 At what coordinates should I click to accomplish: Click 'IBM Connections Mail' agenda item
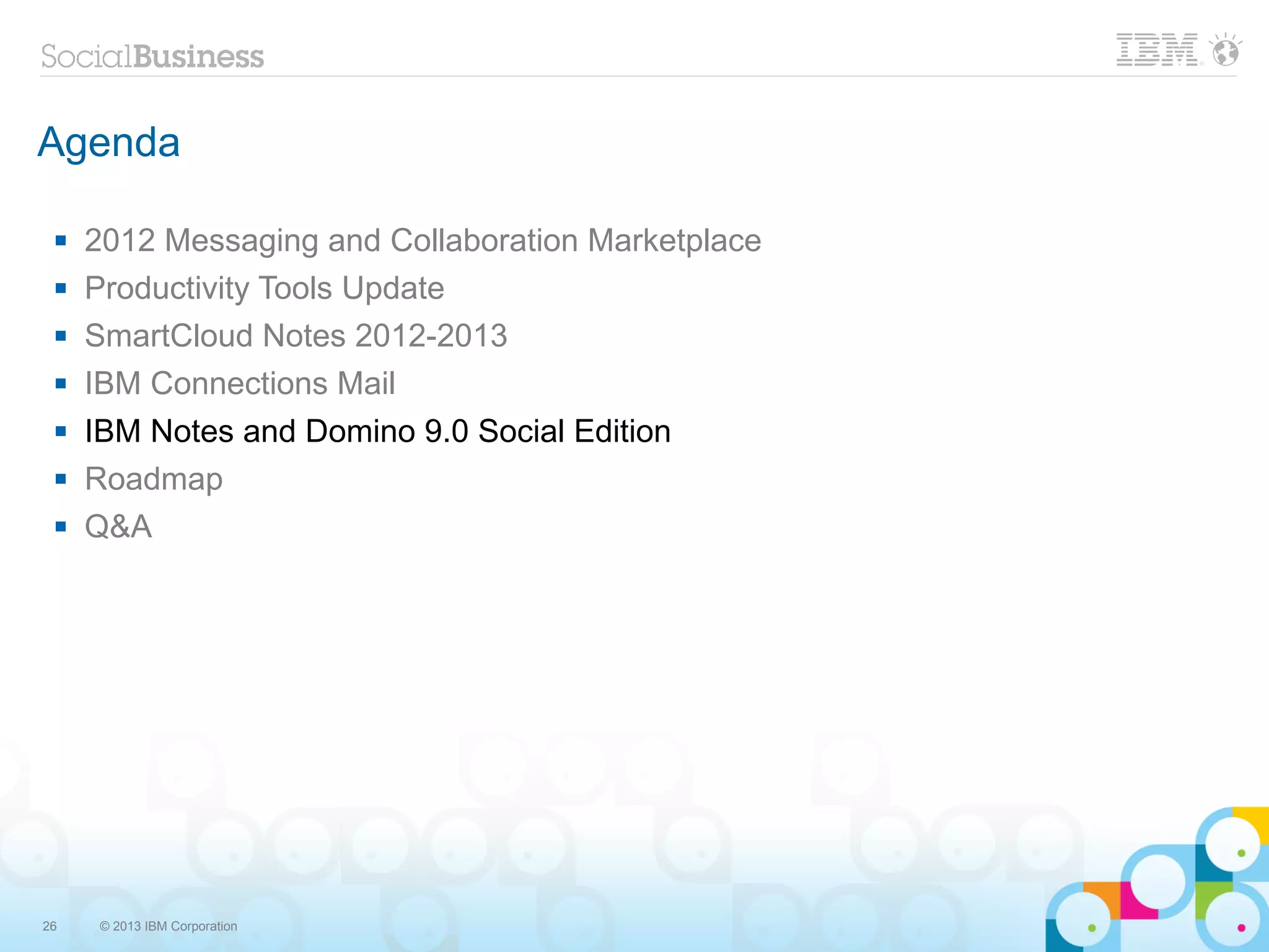240,383
